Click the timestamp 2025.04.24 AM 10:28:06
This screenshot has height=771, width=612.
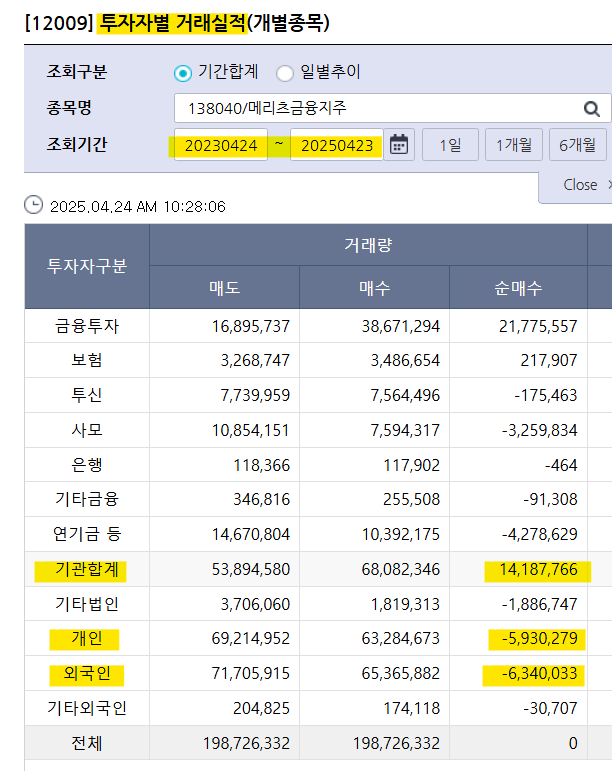[138, 207]
